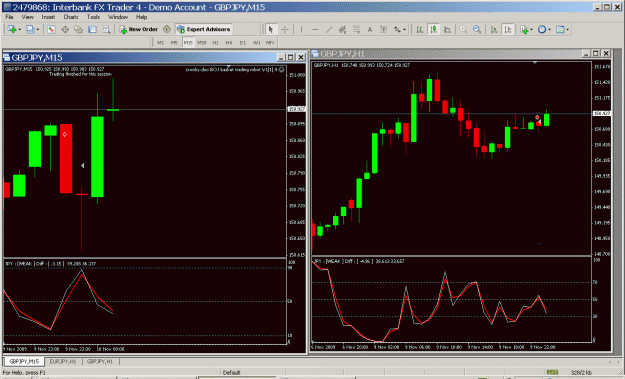Image resolution: width=625 pixels, height=379 pixels.
Task: Open the Market Watch window icon
Action: pyautogui.click(x=51, y=29)
